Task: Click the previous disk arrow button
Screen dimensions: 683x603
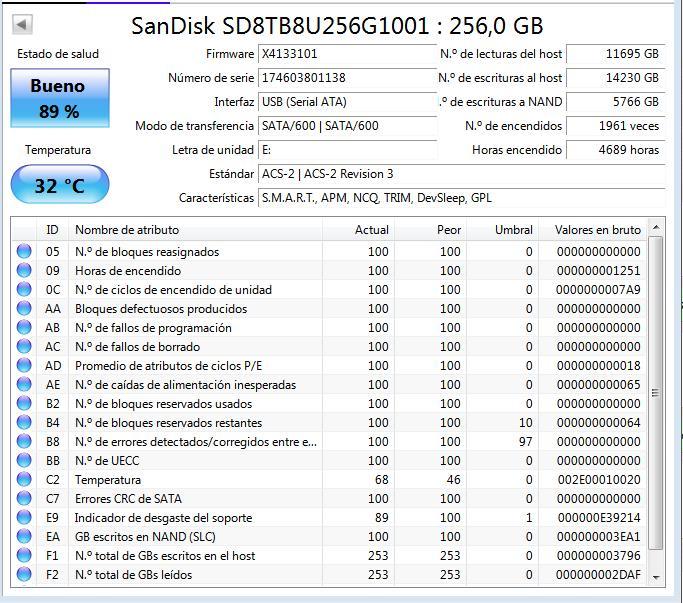Action: [22, 24]
